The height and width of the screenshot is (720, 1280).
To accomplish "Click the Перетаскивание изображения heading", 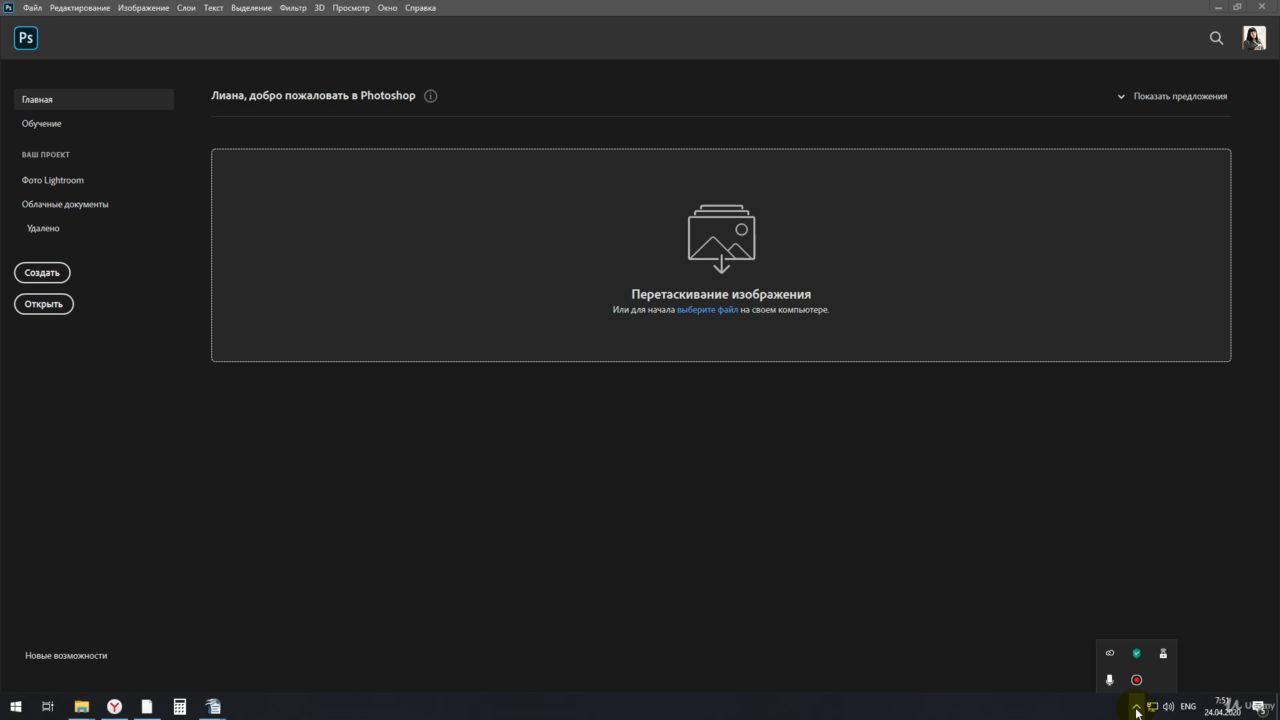I will tap(721, 294).
